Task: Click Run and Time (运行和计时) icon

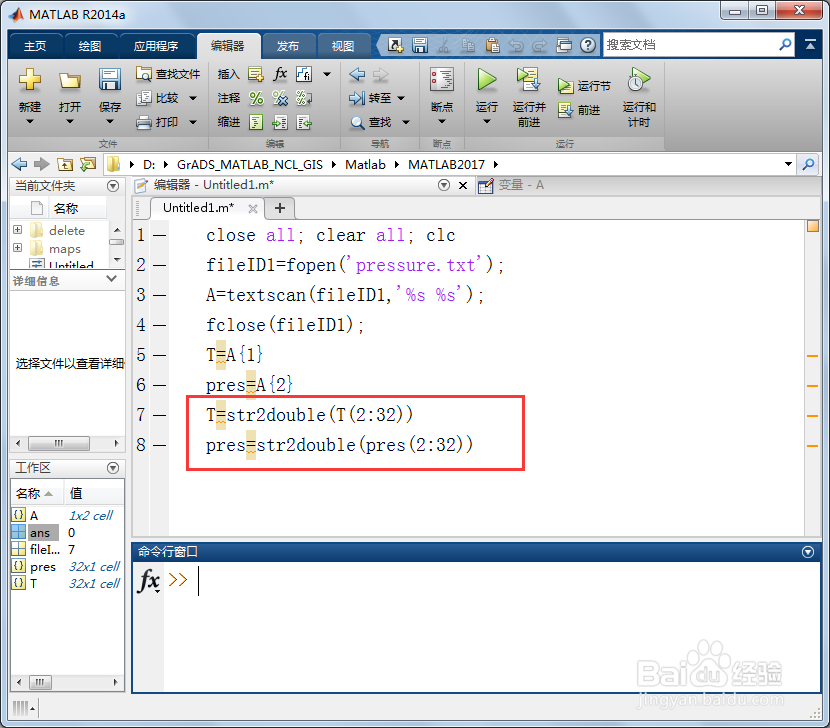Action: click(x=638, y=80)
